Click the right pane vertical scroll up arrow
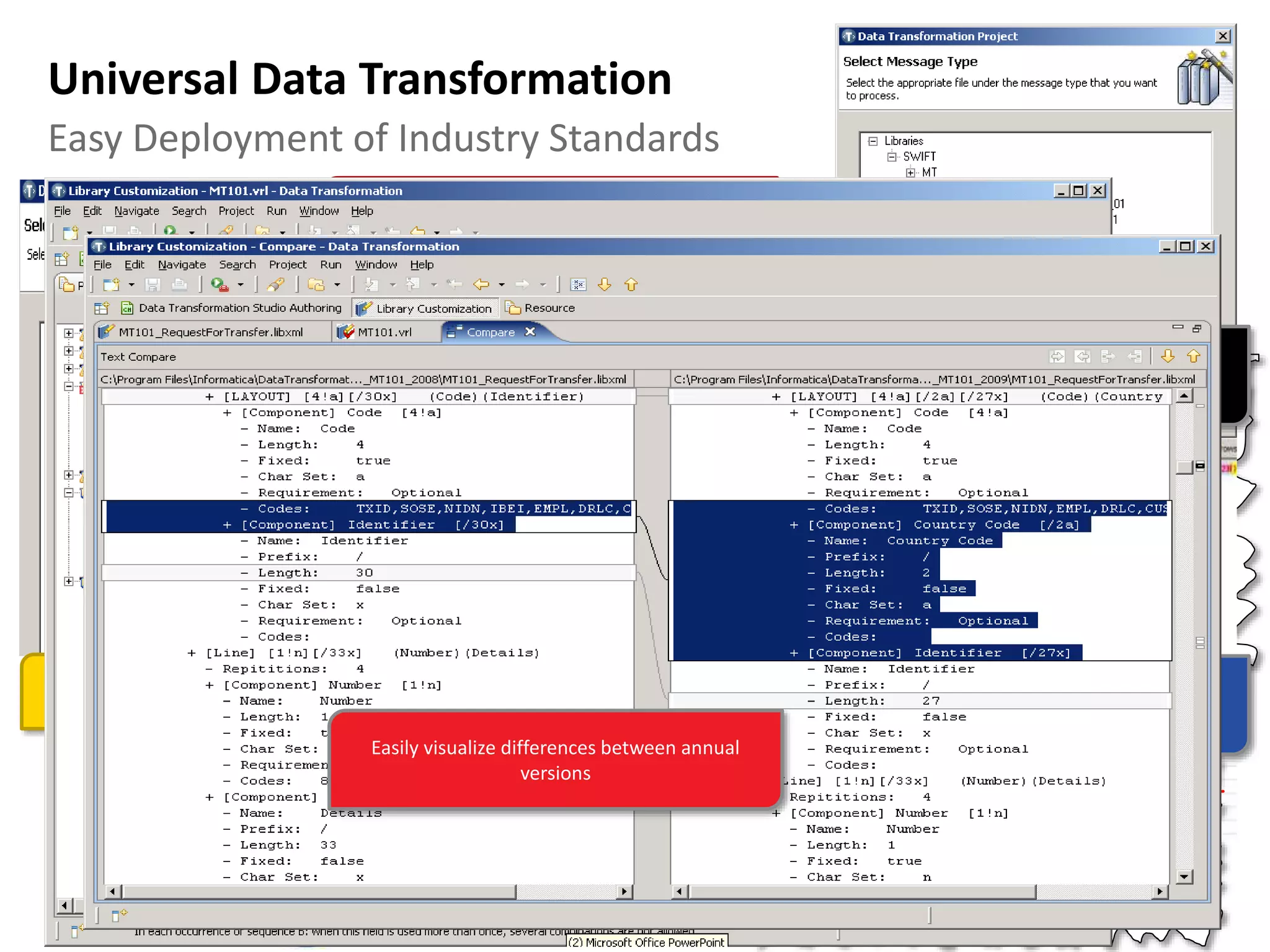This screenshot has height=952, width=1270. (x=1184, y=395)
